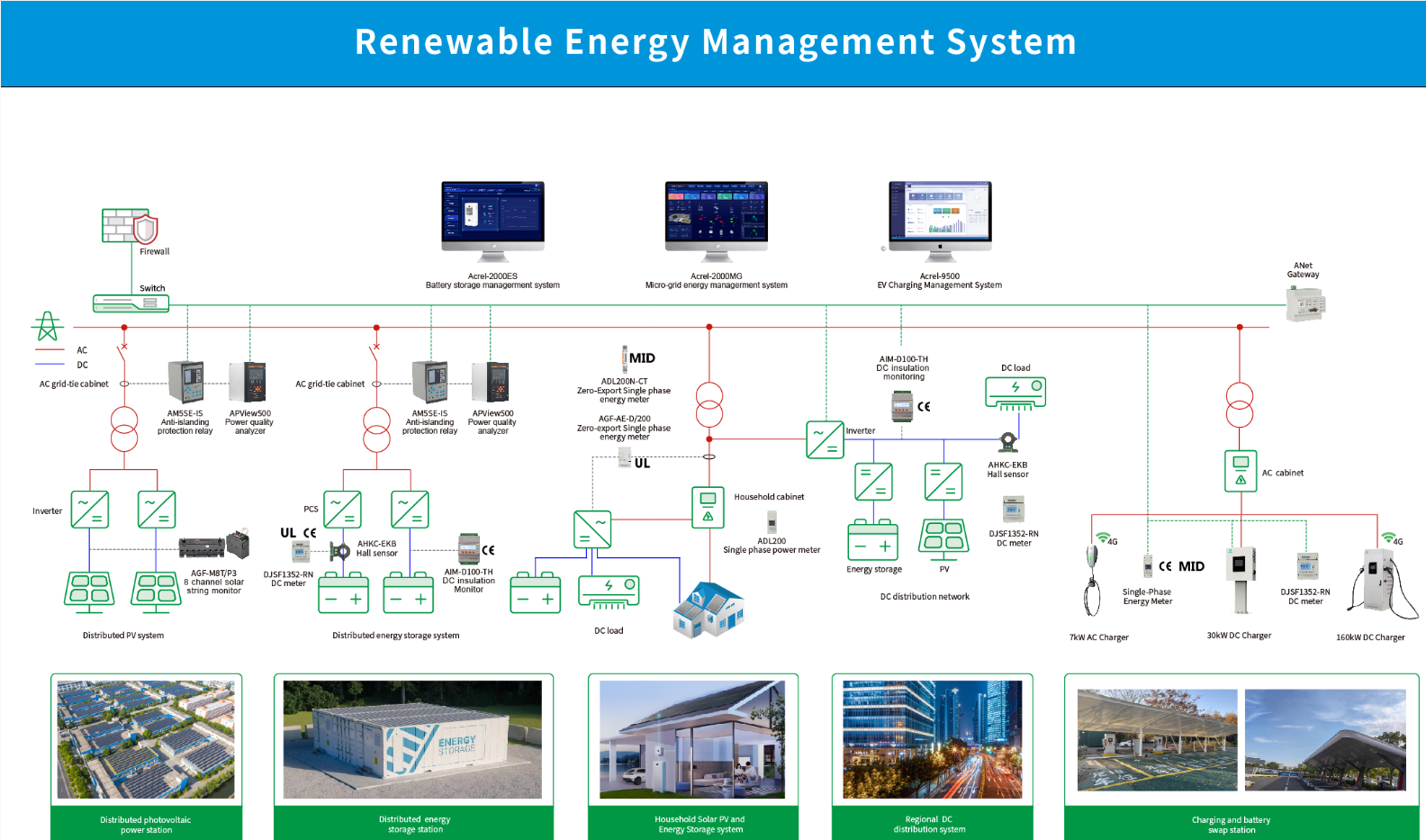Click the '8 channel solar string monitor' text
The height and width of the screenshot is (840, 1426).
point(214,587)
